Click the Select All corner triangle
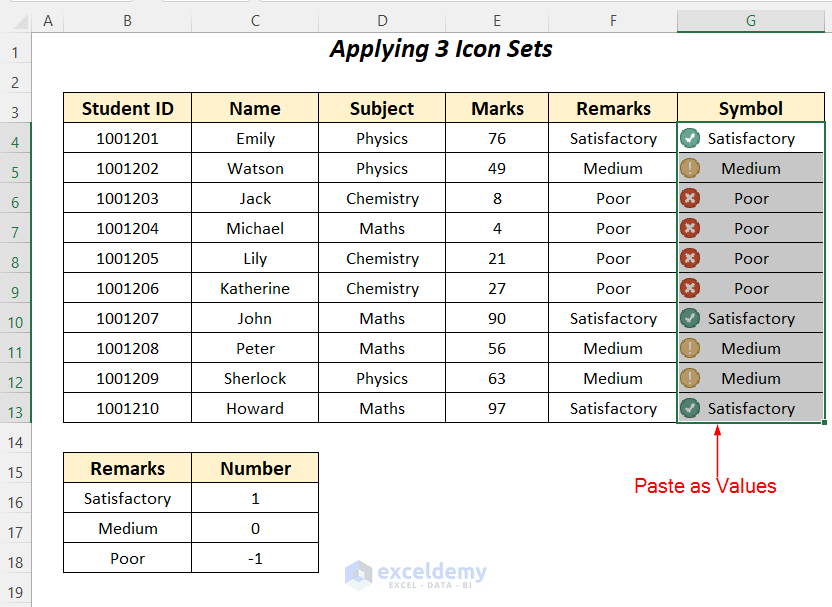832x607 pixels. tap(16, 21)
